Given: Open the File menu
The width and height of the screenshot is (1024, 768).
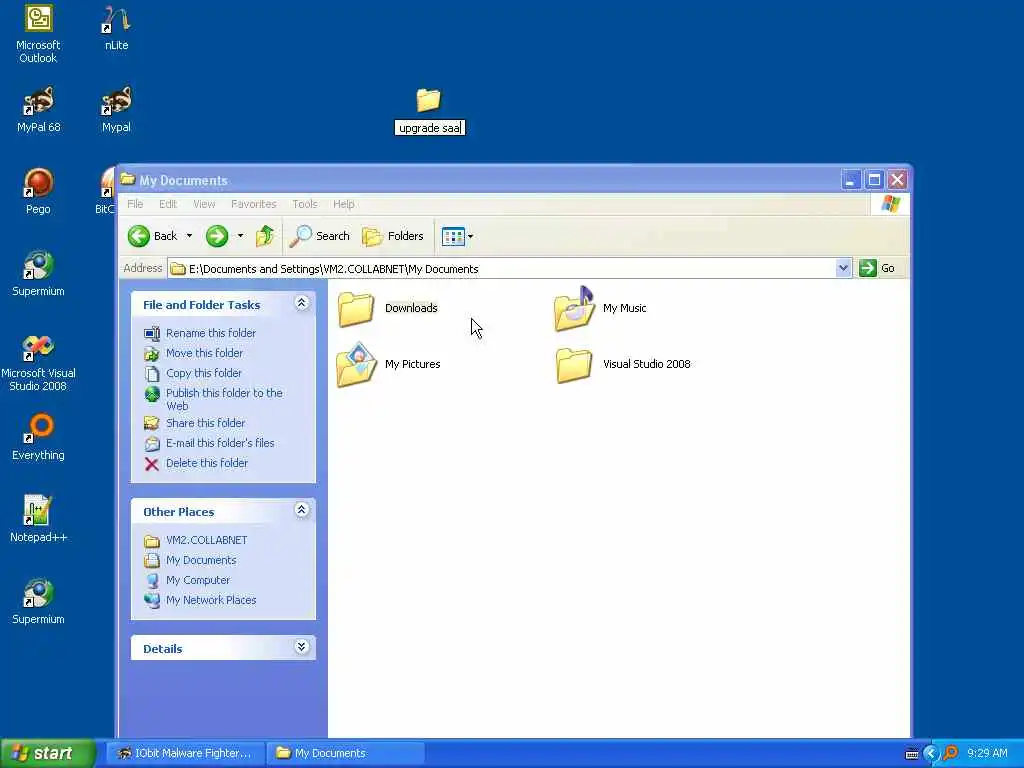Looking at the screenshot, I should coord(135,204).
